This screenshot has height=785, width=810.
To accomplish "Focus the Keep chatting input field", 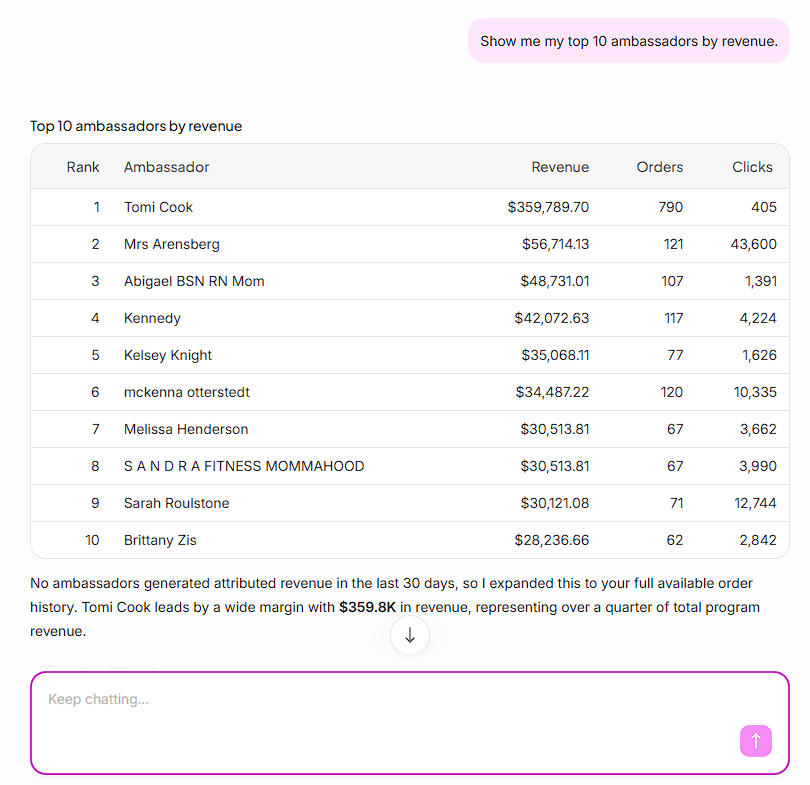I will coord(410,723).
